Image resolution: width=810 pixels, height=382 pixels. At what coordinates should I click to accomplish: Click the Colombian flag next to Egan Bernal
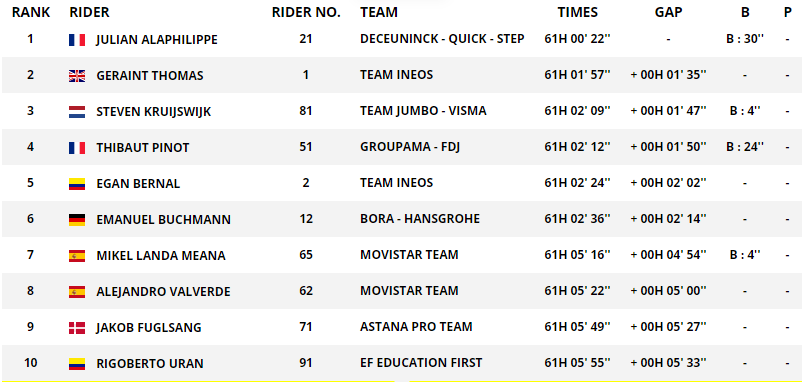(76, 184)
